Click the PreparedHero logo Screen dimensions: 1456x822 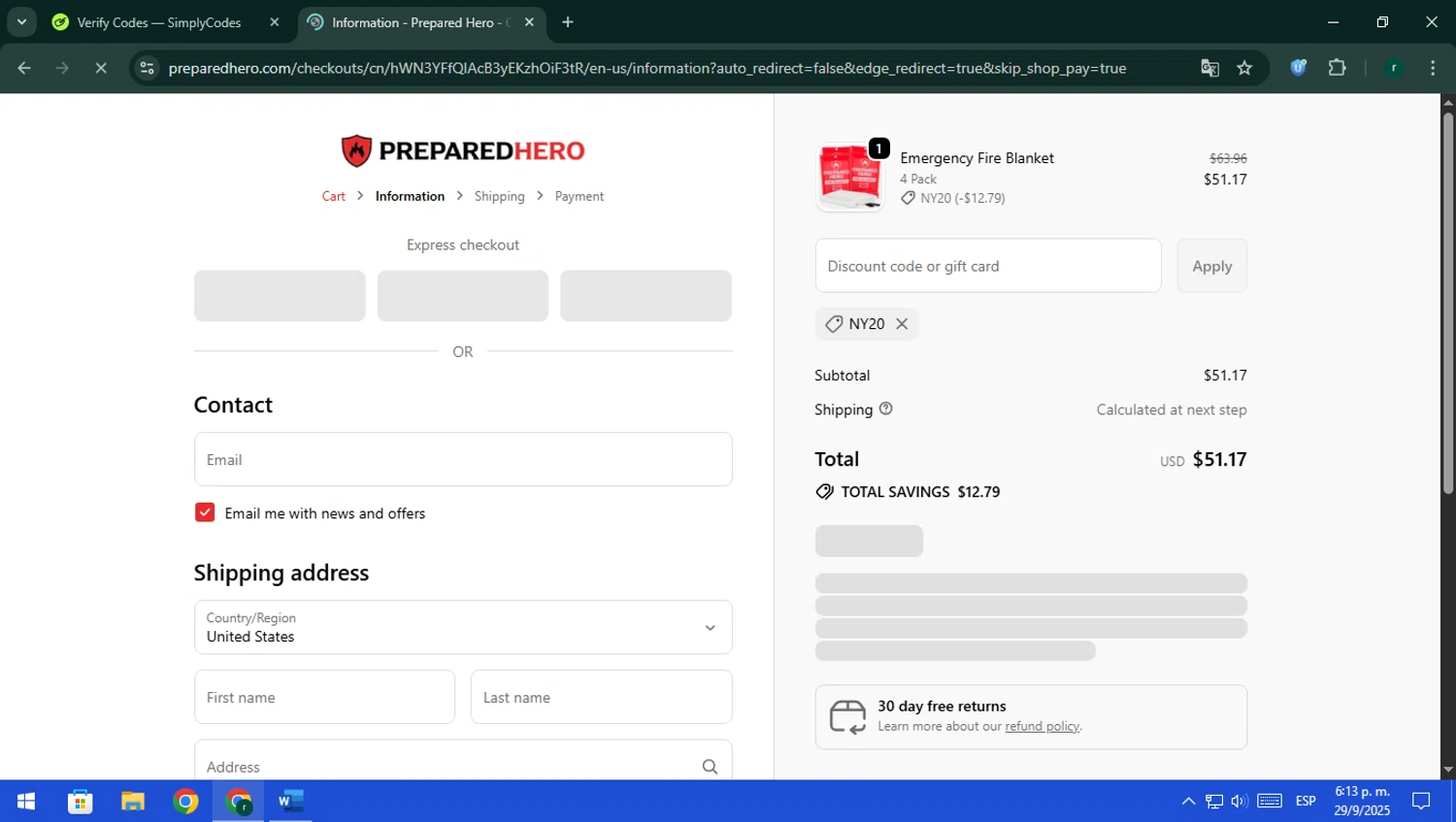click(x=463, y=150)
